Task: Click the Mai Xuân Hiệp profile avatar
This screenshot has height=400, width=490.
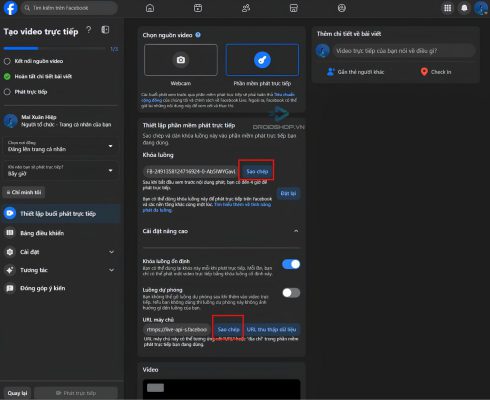Action: point(10,121)
